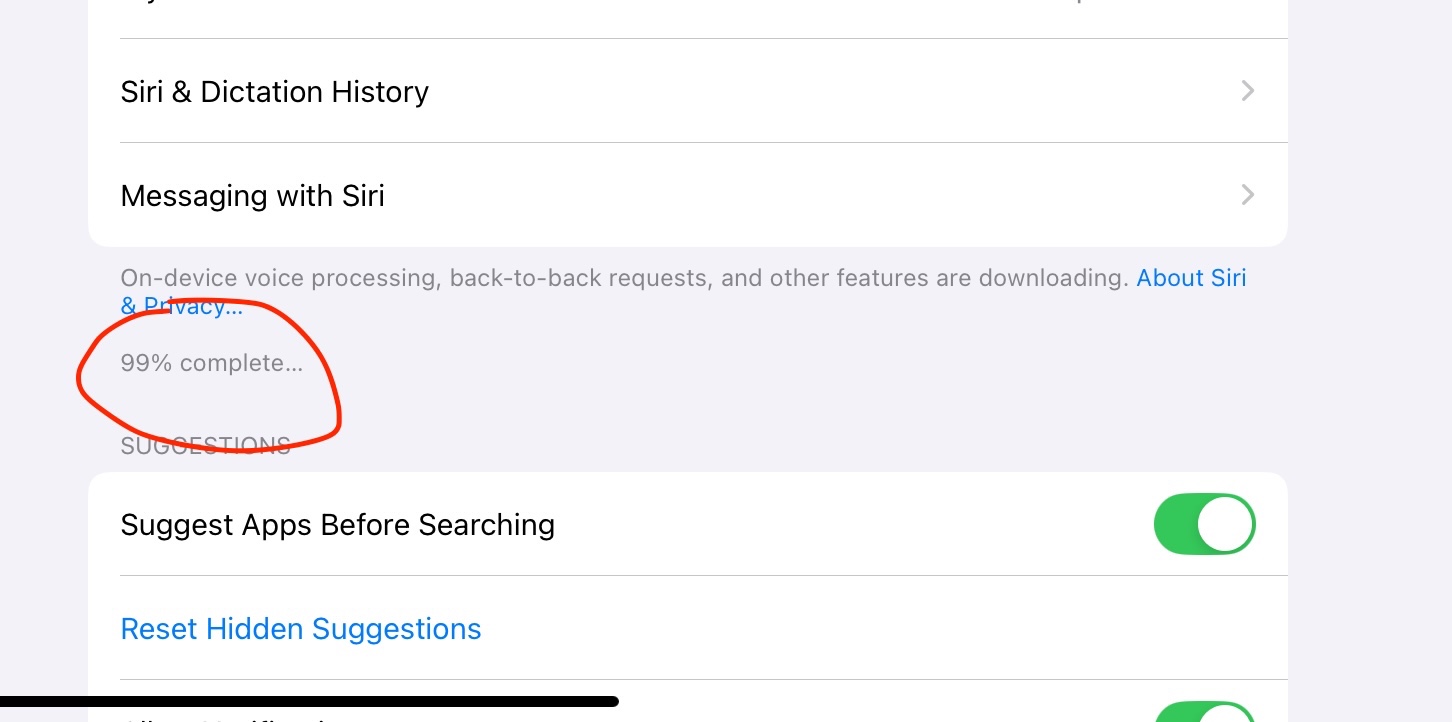
Task: Expand the Siri & Dictation History settings
Action: point(688,91)
